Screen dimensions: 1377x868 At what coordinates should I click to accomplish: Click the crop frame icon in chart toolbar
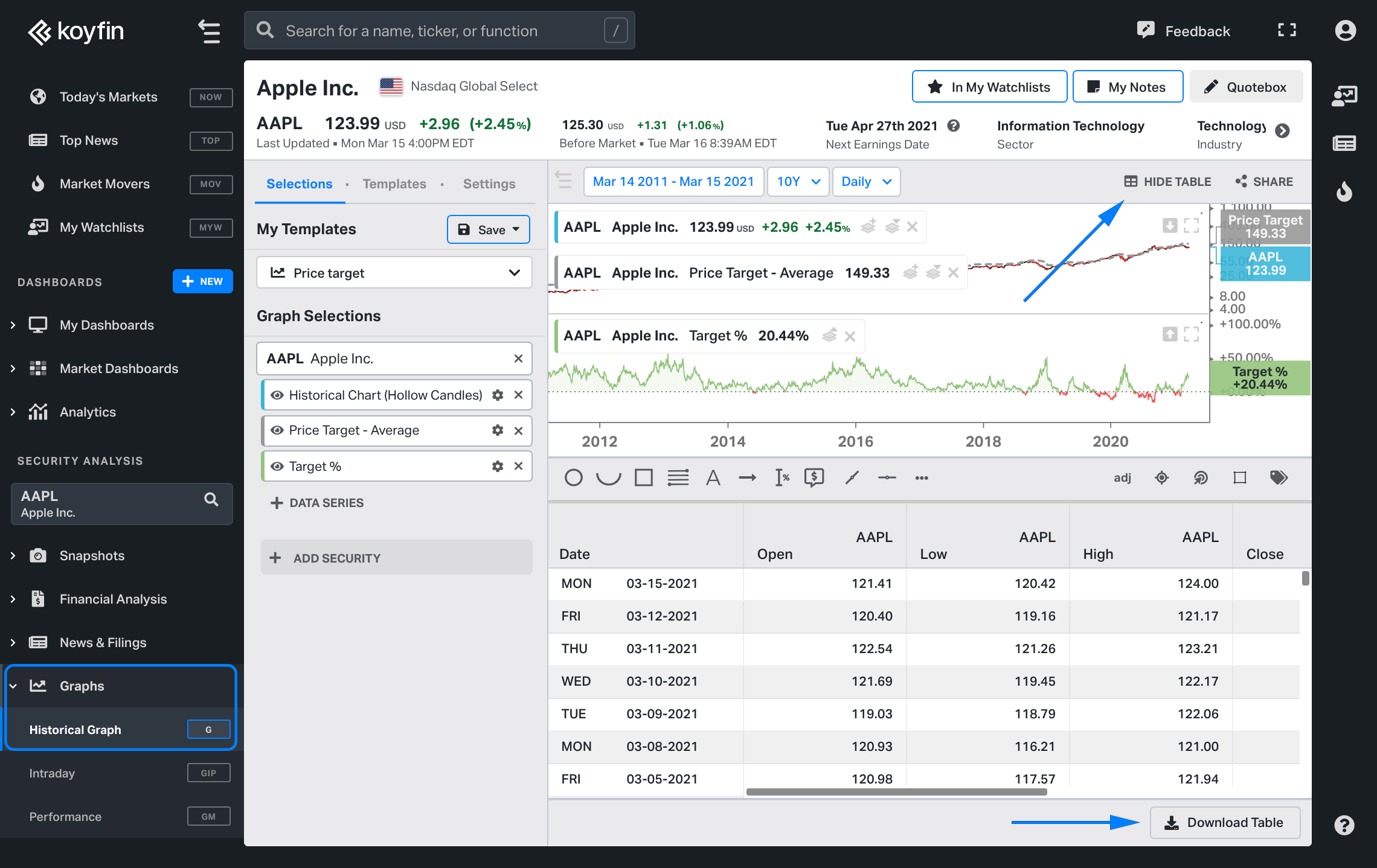[x=1240, y=478]
